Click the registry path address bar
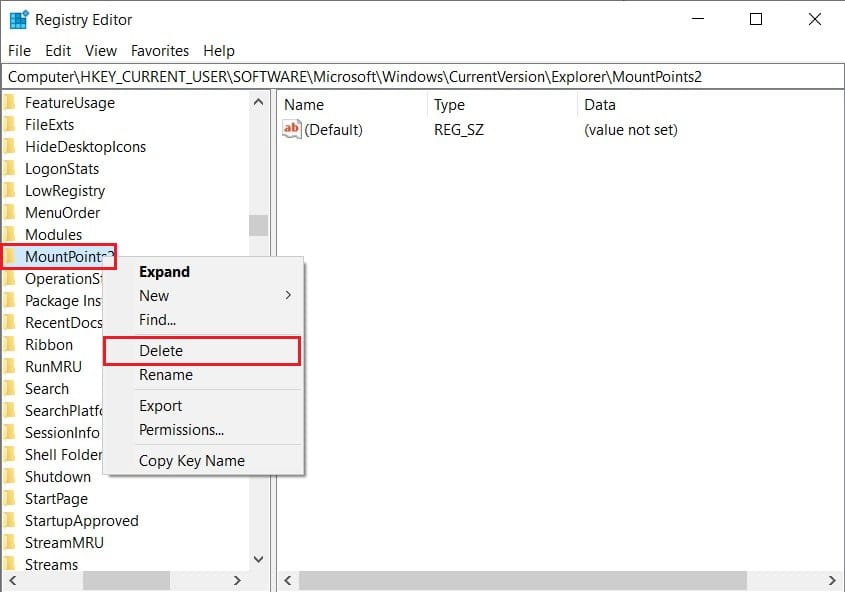The image size is (845, 592). [x=420, y=75]
